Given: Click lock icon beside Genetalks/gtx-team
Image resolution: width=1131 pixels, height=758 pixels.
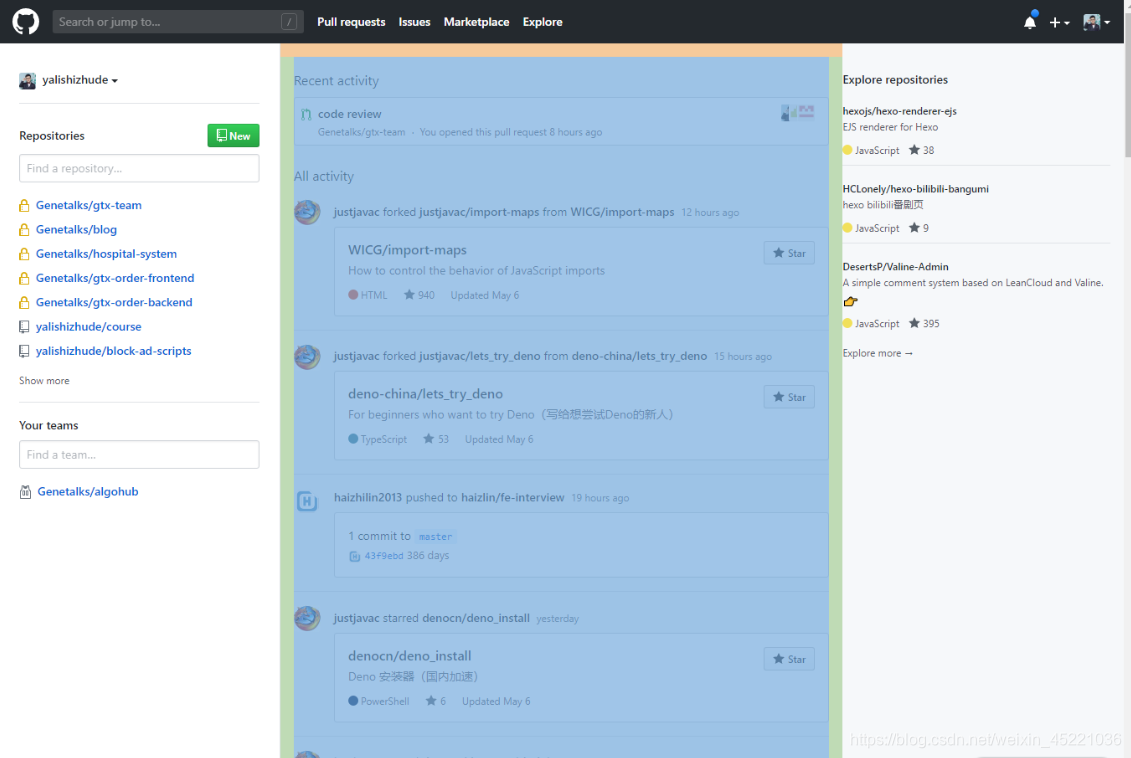Looking at the screenshot, I should (x=24, y=206).
